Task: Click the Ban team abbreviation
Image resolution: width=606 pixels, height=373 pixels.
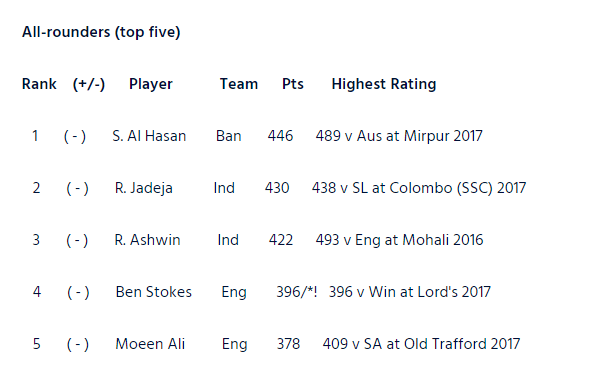Action: pyautogui.click(x=228, y=136)
